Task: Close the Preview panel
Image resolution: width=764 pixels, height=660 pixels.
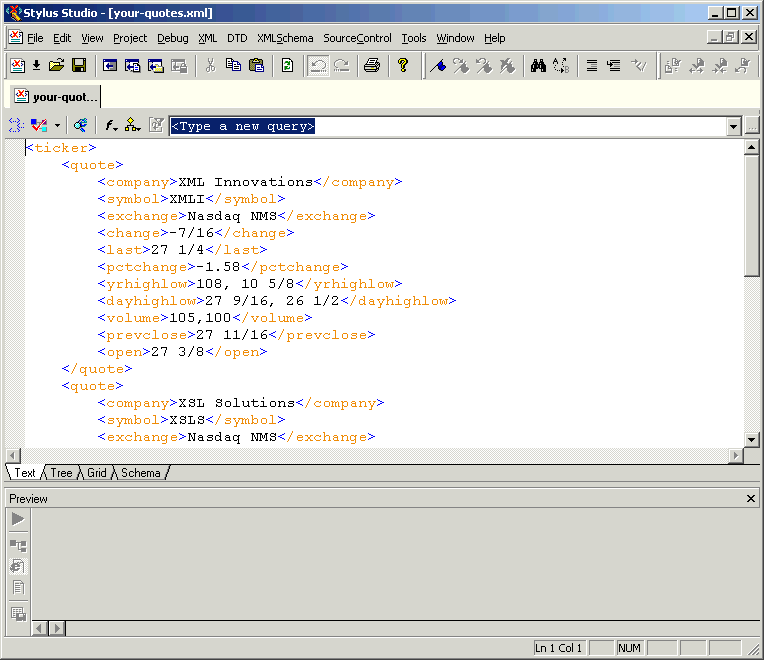Action: pos(751,498)
